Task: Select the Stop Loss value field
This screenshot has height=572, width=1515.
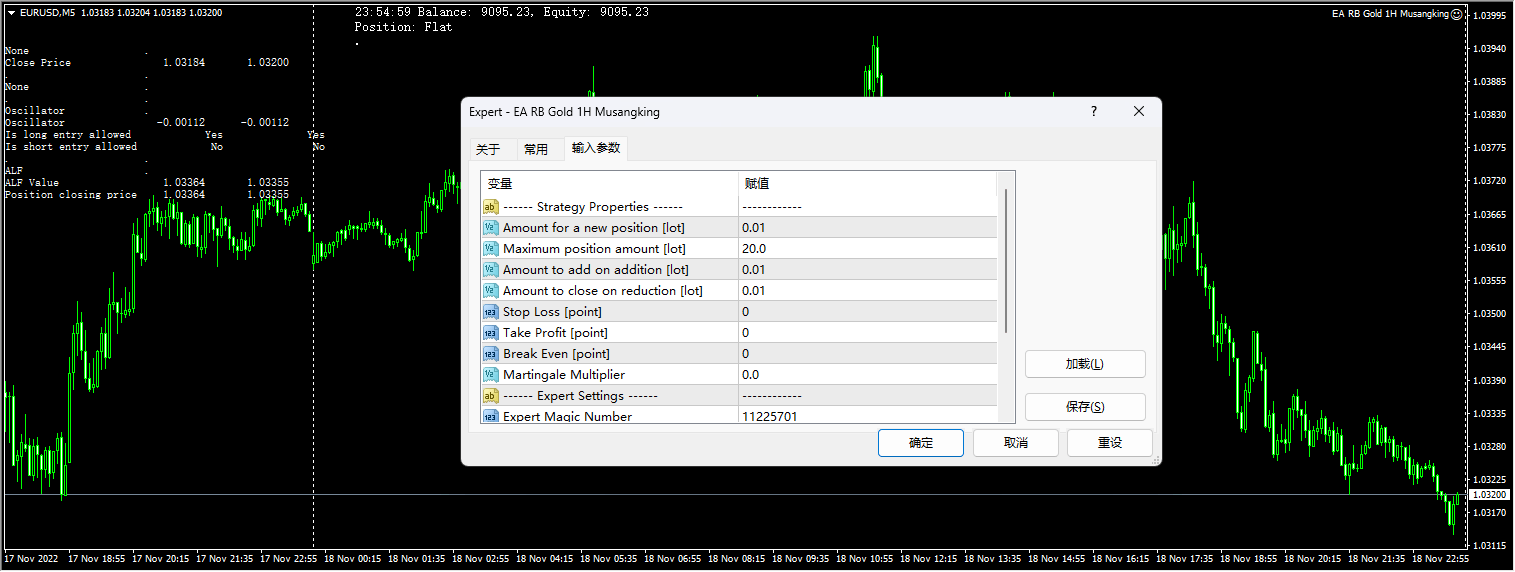Action: [x=867, y=312]
